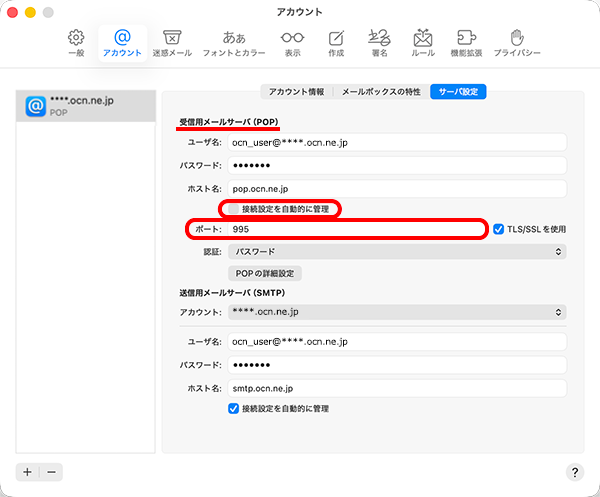The height and width of the screenshot is (497, 600).
Task: Select the 迷惑メール junk mail icon
Action: point(171,42)
